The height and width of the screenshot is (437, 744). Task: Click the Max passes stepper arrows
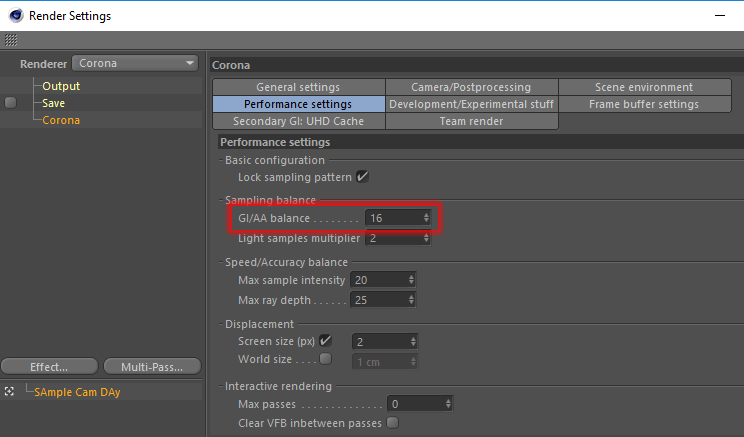[448, 404]
